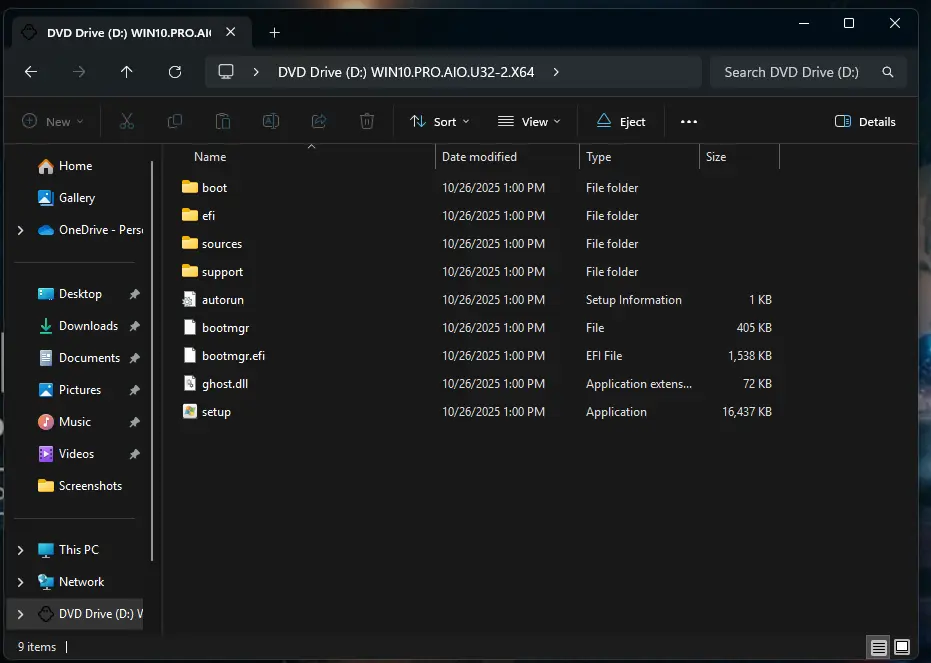Expand chevron after monitor icon in address bar
Screen dimensions: 931x663
(x=256, y=72)
